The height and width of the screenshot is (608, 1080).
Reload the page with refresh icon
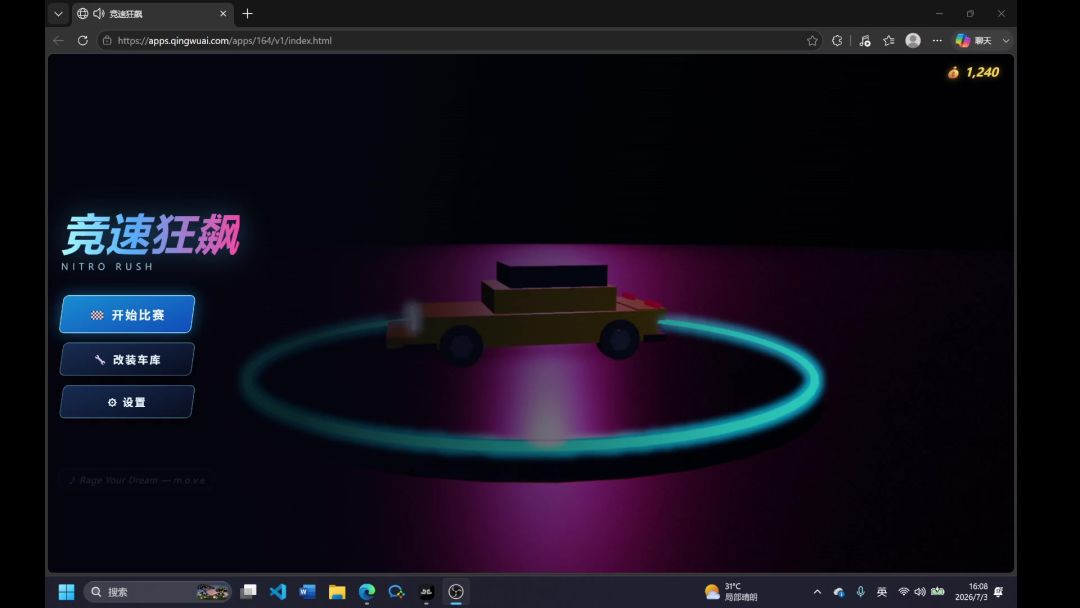click(83, 41)
